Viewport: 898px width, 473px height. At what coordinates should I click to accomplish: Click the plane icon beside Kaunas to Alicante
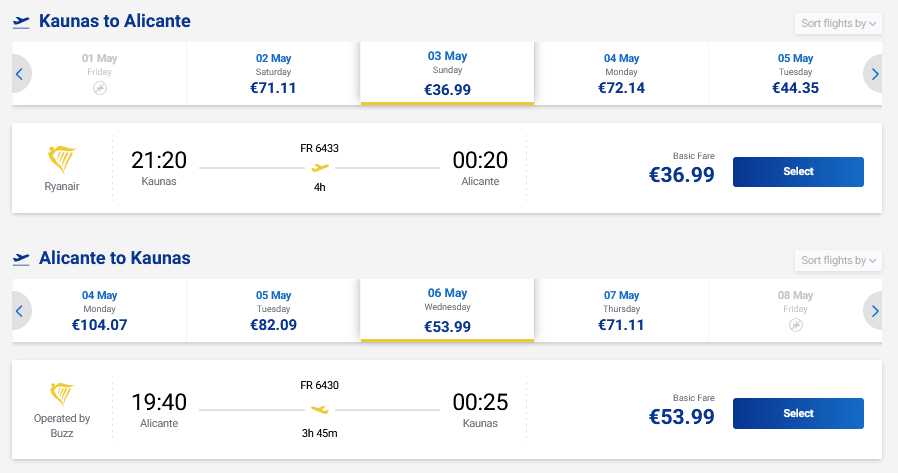click(21, 22)
